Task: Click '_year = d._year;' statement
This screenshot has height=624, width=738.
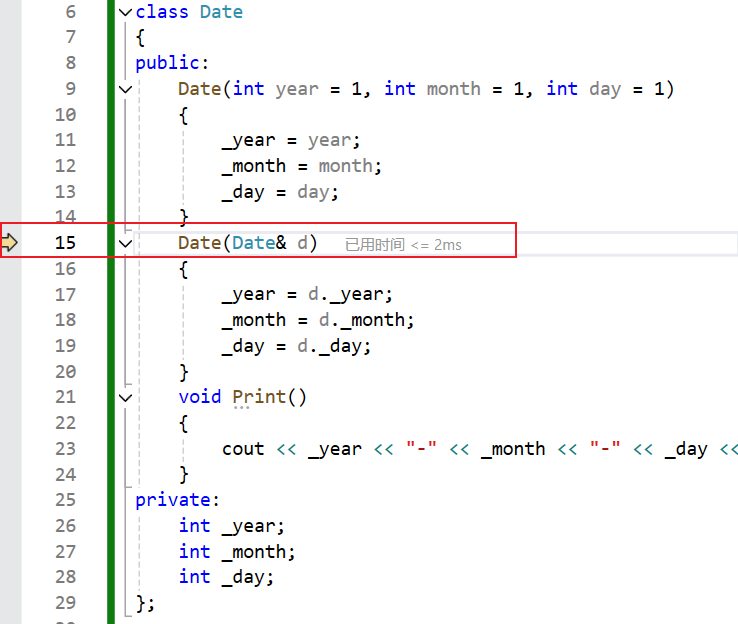Action: point(307,295)
